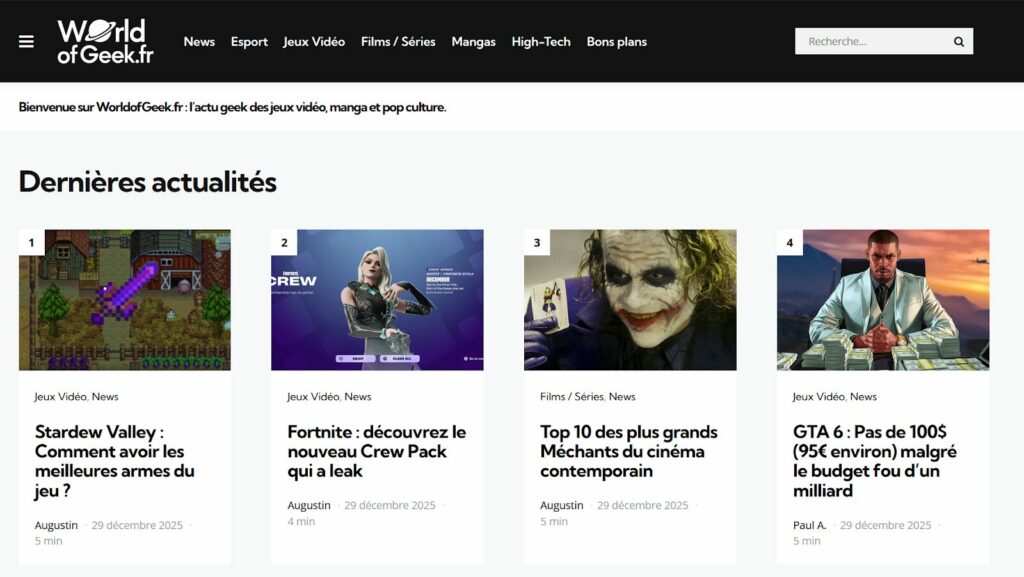Viewport: 1024px width, 577px height.
Task: Click the GTA 6 article thumbnail
Action: pos(883,300)
